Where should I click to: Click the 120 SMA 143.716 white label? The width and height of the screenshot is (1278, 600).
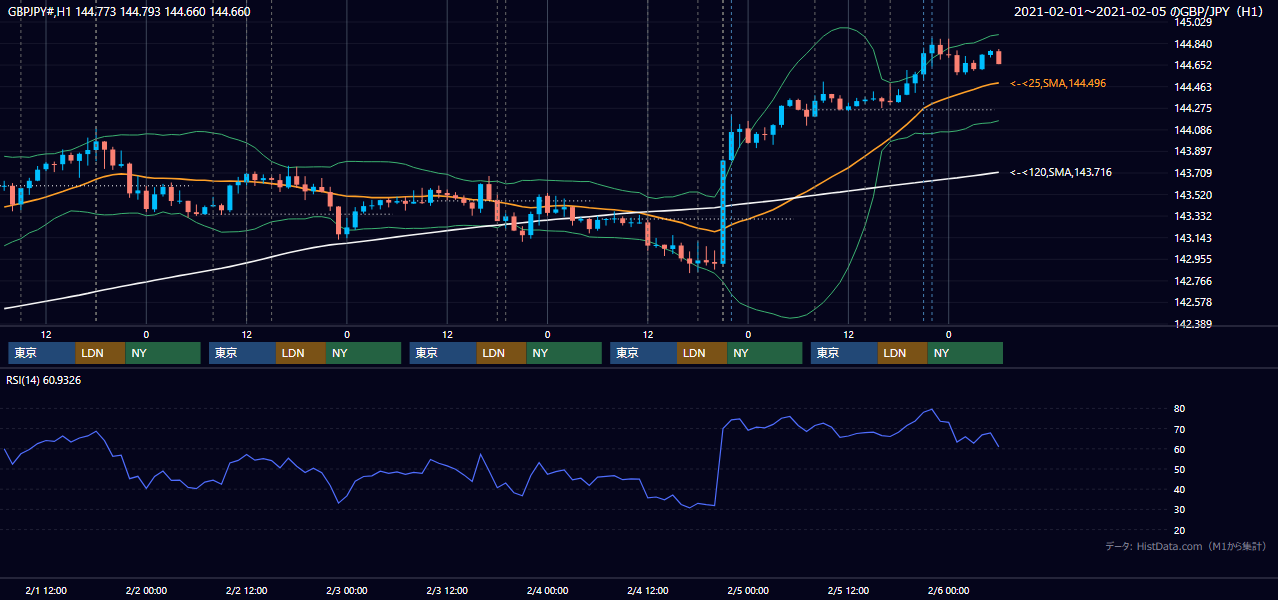1061,172
